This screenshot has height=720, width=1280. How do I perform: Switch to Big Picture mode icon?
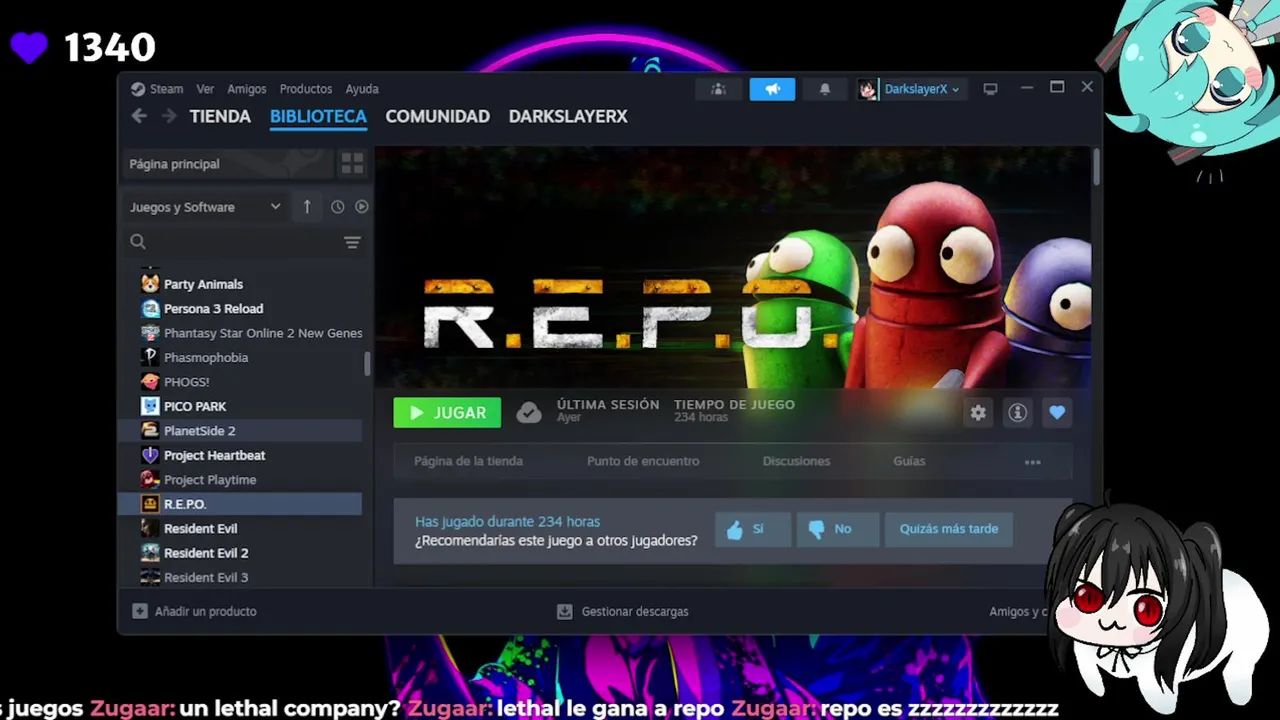click(990, 89)
